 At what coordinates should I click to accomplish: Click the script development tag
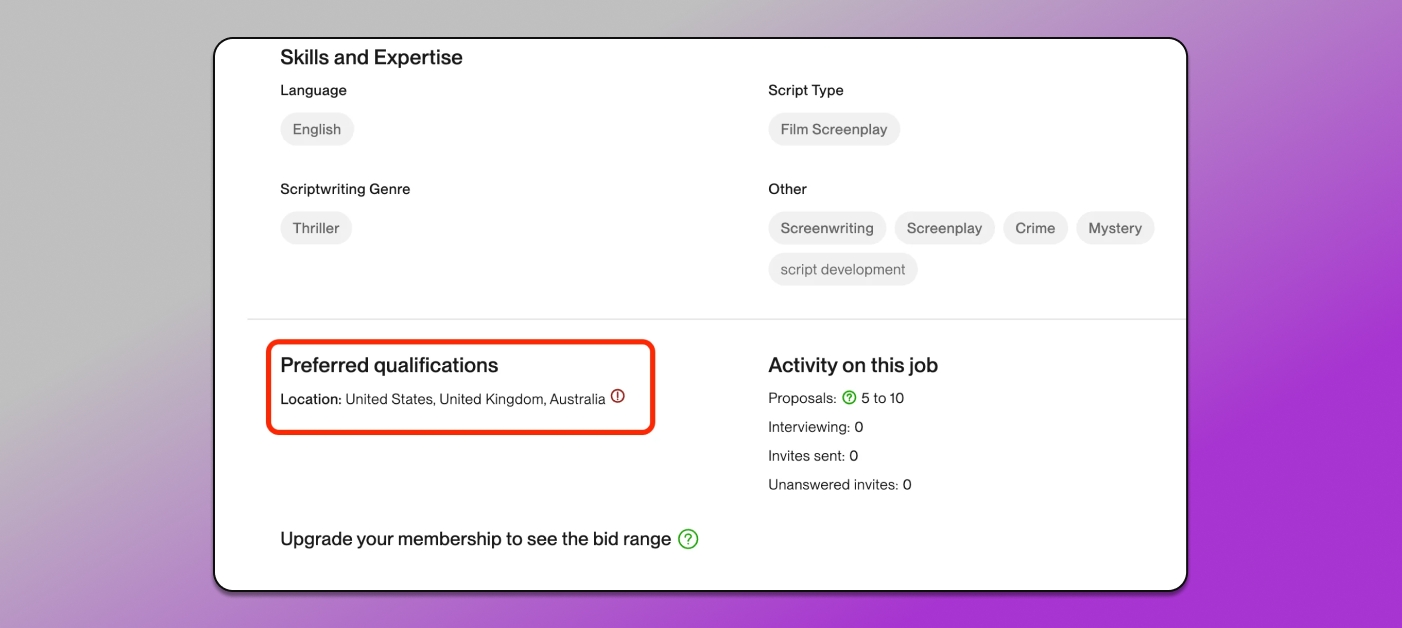click(842, 269)
